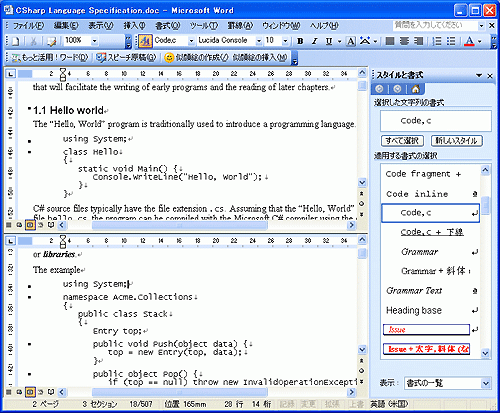Open the Lucida Console font dropdown
The width and height of the screenshot is (500, 413).
[259, 41]
